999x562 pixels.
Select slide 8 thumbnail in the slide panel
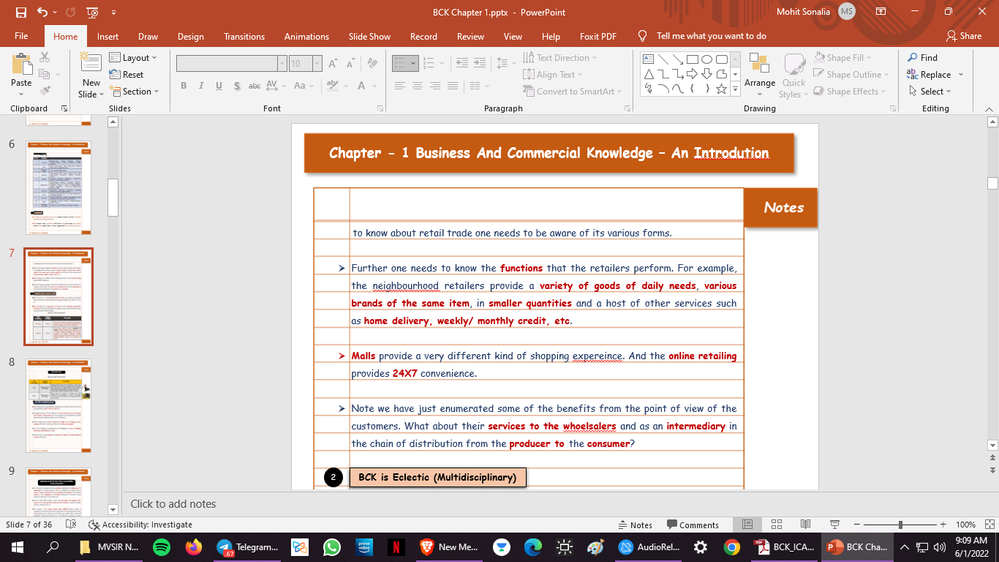[58, 405]
